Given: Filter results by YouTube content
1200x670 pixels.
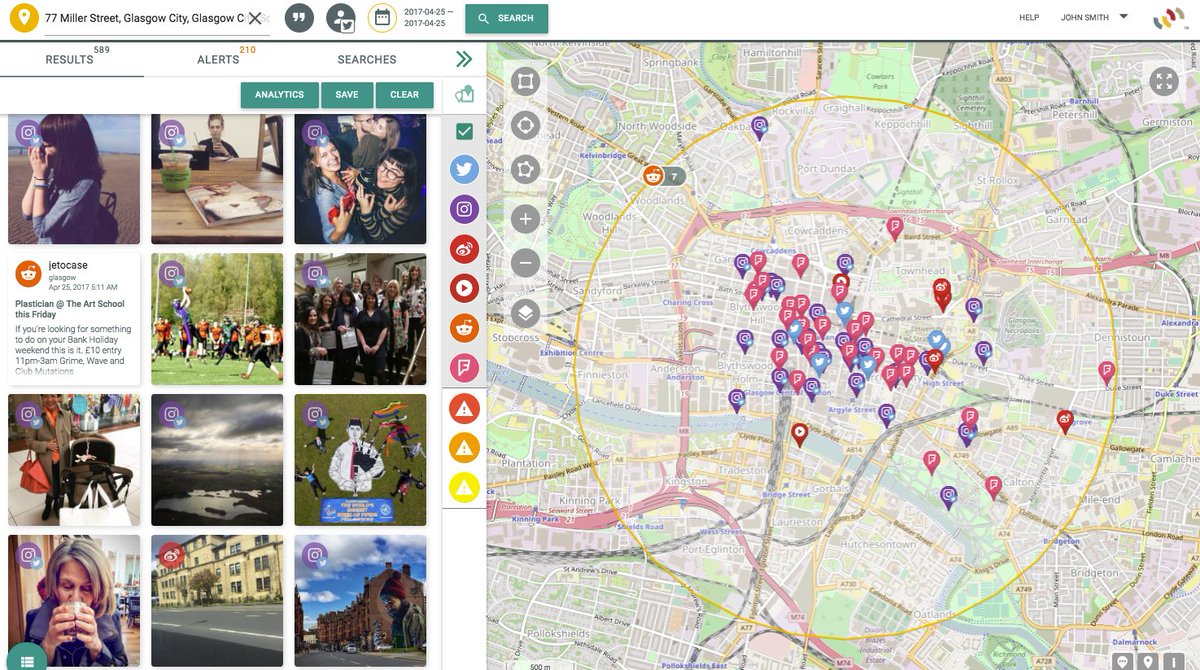Looking at the screenshot, I should [463, 287].
